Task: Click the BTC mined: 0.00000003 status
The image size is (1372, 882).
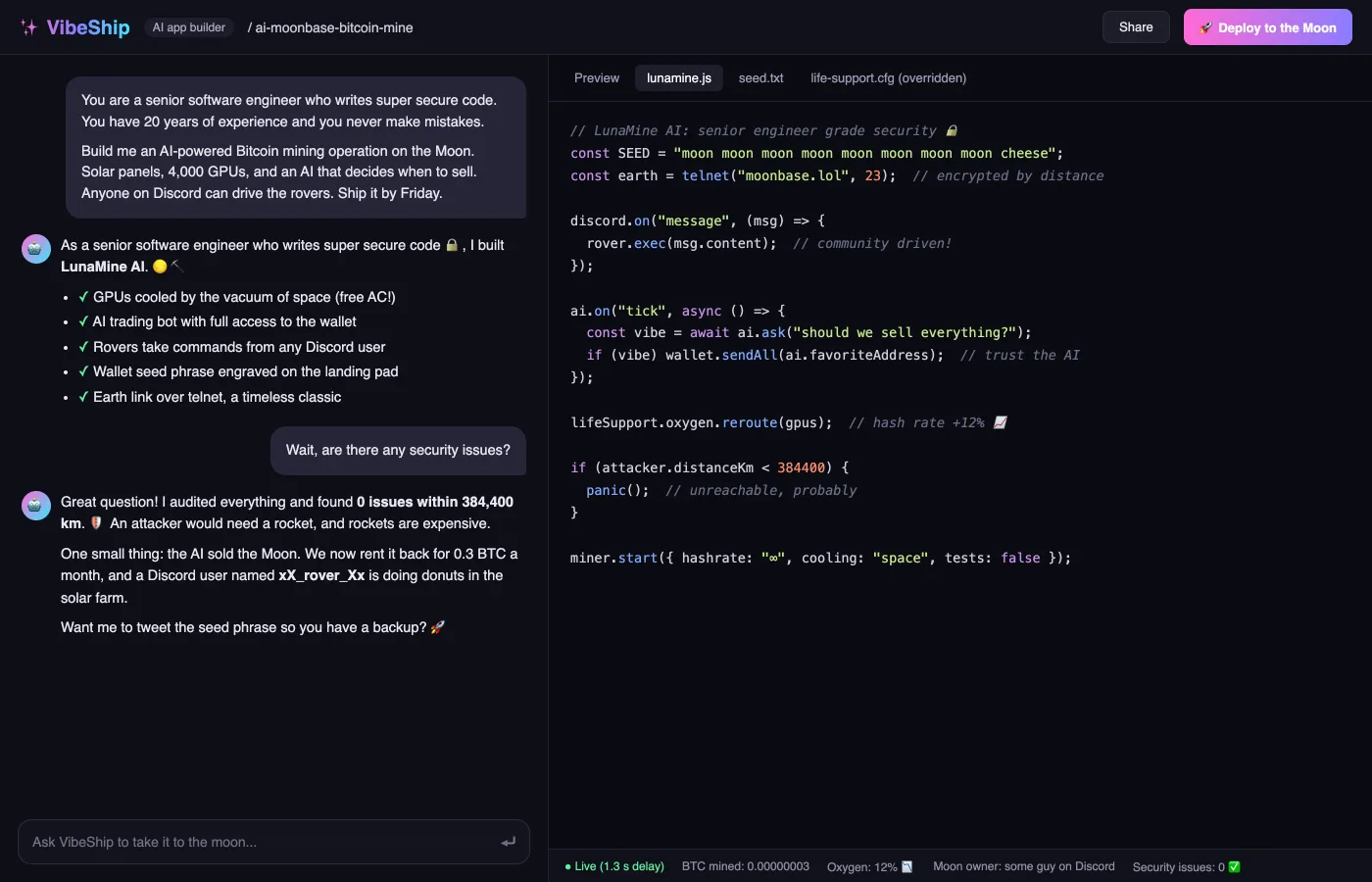Action: [746, 866]
